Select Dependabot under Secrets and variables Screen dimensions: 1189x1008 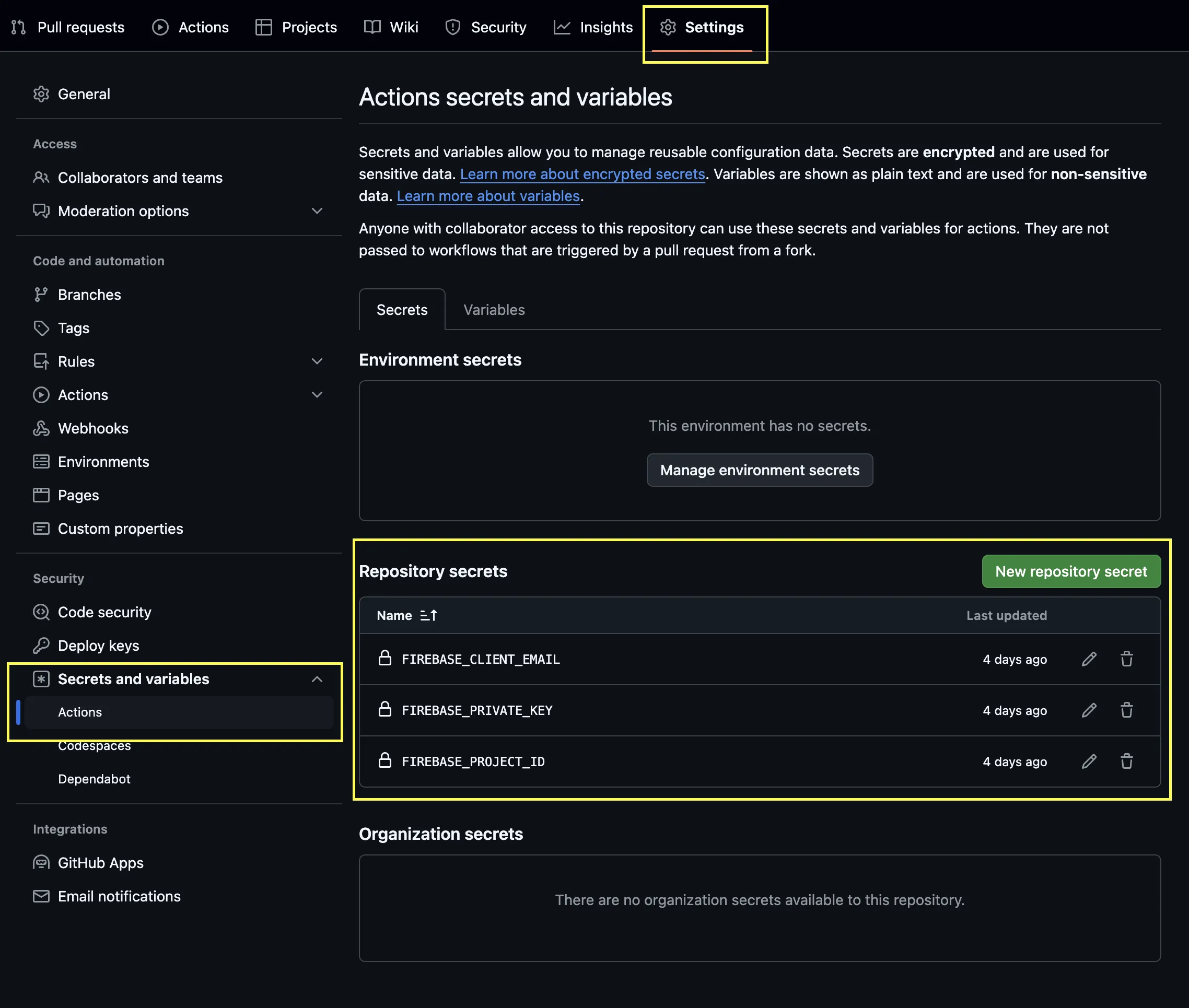(95, 779)
